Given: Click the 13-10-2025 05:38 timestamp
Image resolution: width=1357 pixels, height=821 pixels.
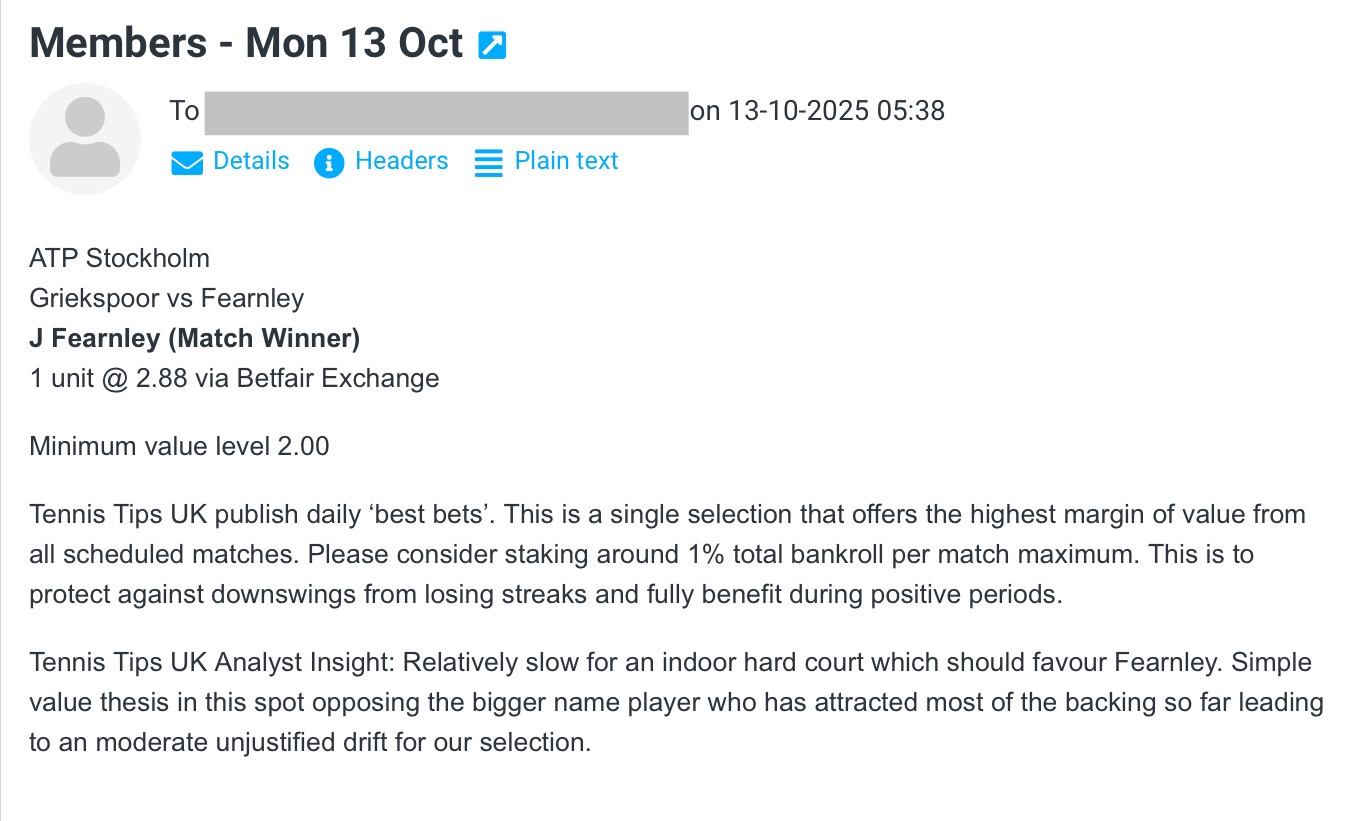Looking at the screenshot, I should [835, 111].
